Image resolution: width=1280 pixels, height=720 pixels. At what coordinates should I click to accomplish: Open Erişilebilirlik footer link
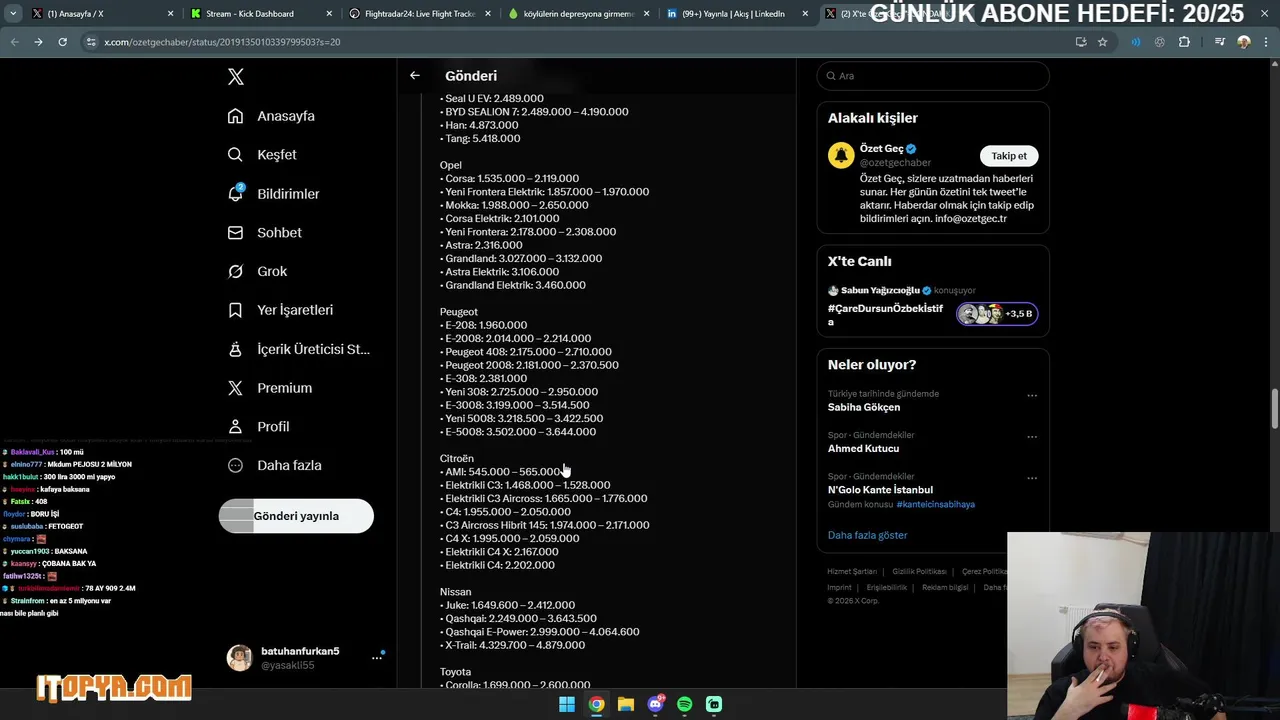coord(887,588)
